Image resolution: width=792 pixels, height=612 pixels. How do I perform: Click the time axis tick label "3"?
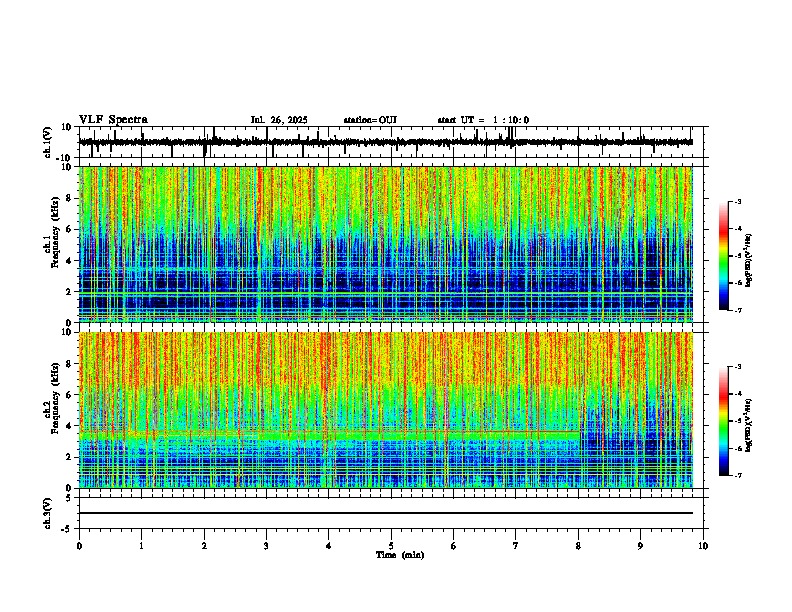click(266, 546)
